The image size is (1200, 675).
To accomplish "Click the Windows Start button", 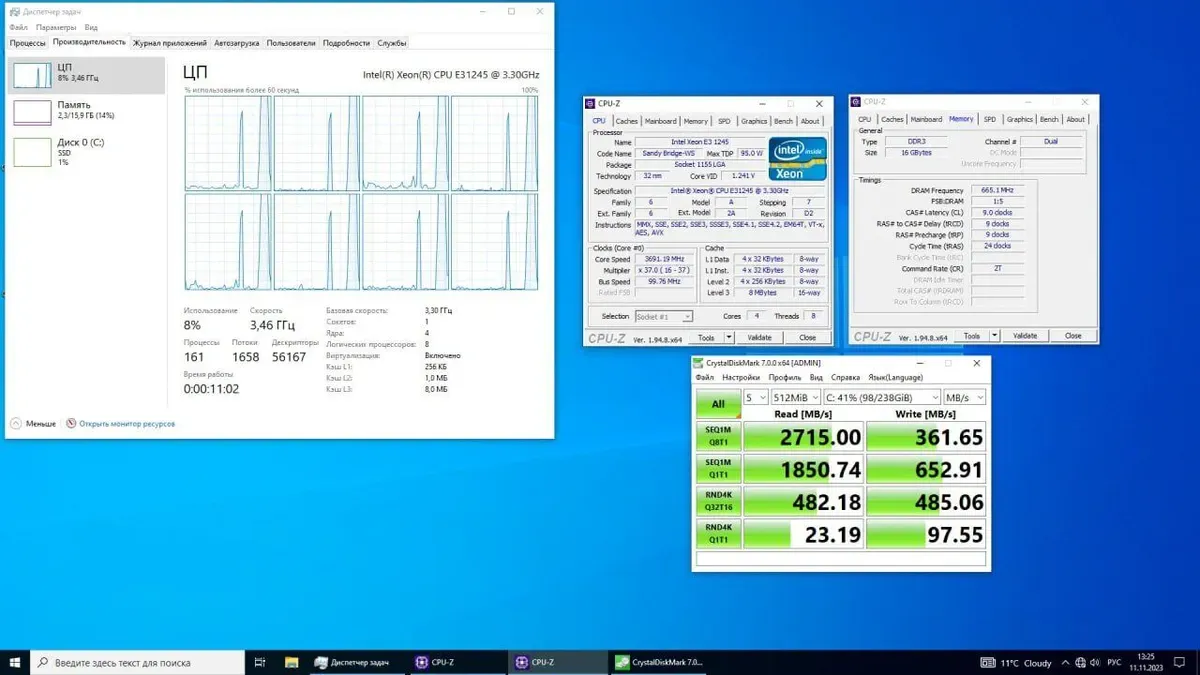I will click(15, 662).
